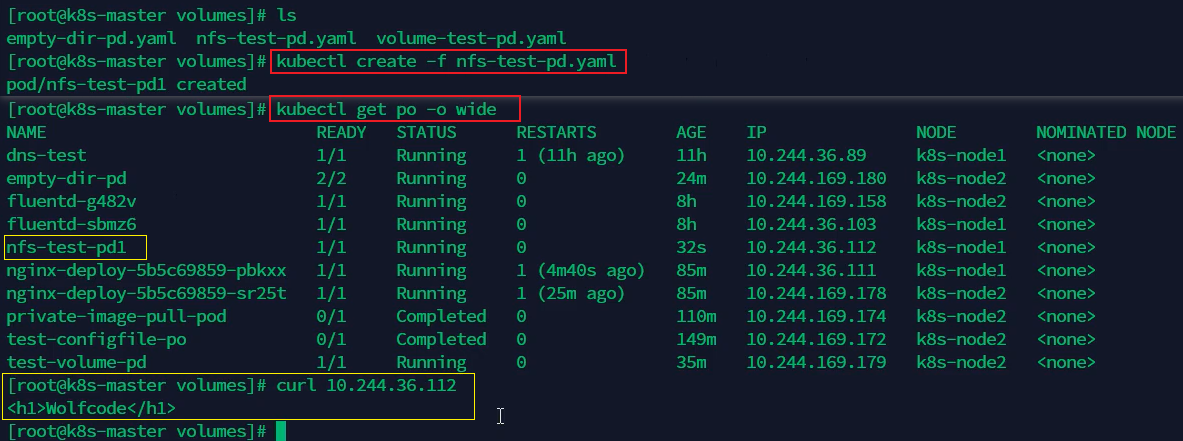Viewport: 1183px width, 441px height.
Task: Click the kubectl get po -o wide command
Action: point(386,109)
